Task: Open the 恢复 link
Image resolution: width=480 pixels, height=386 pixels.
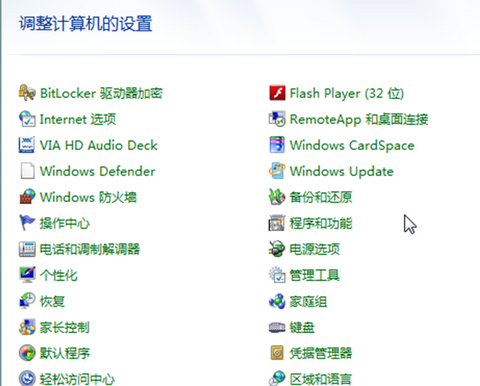Action: click(x=52, y=301)
